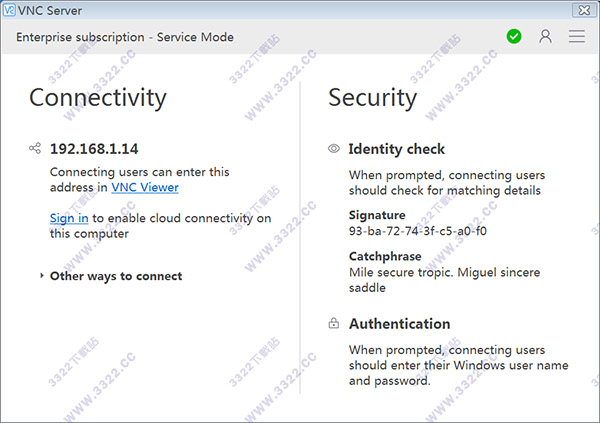The width and height of the screenshot is (600, 423).
Task: Click the Connectivity section heading
Action: click(98, 97)
